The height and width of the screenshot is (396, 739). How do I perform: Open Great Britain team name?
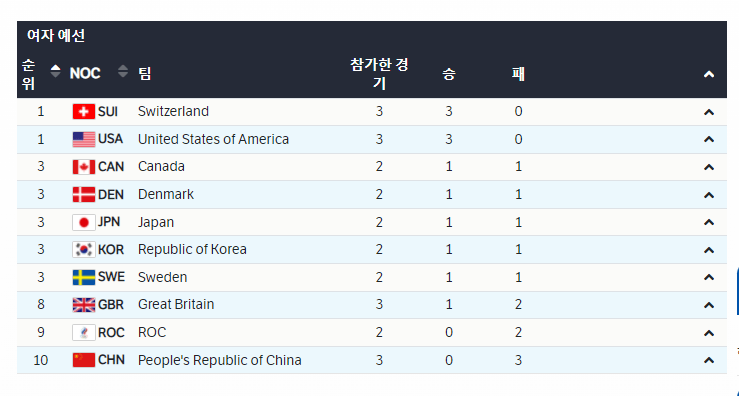click(x=176, y=305)
